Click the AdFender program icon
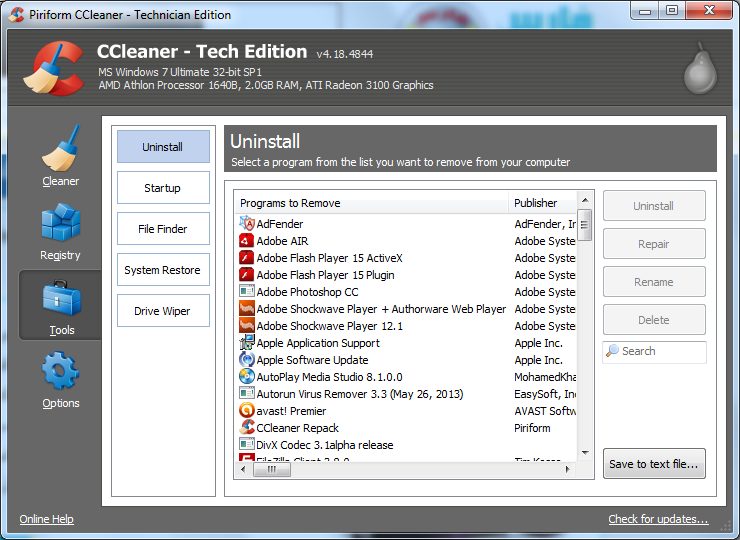The height and width of the screenshot is (540, 740). [x=247, y=224]
